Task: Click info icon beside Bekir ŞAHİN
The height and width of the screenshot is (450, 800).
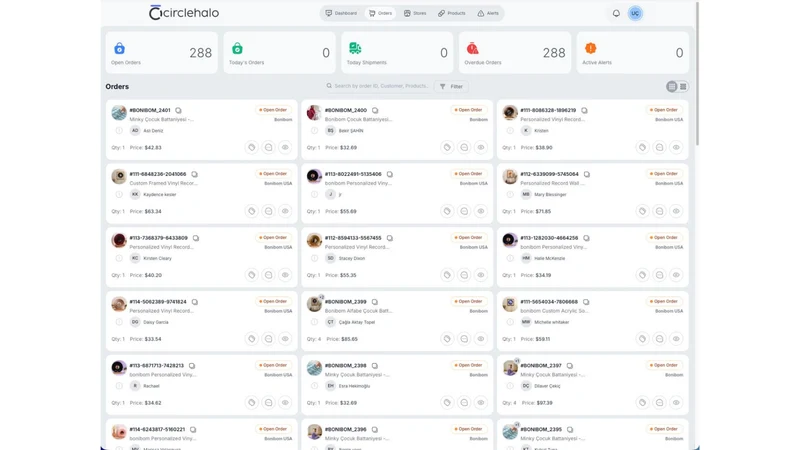Action: (x=314, y=131)
